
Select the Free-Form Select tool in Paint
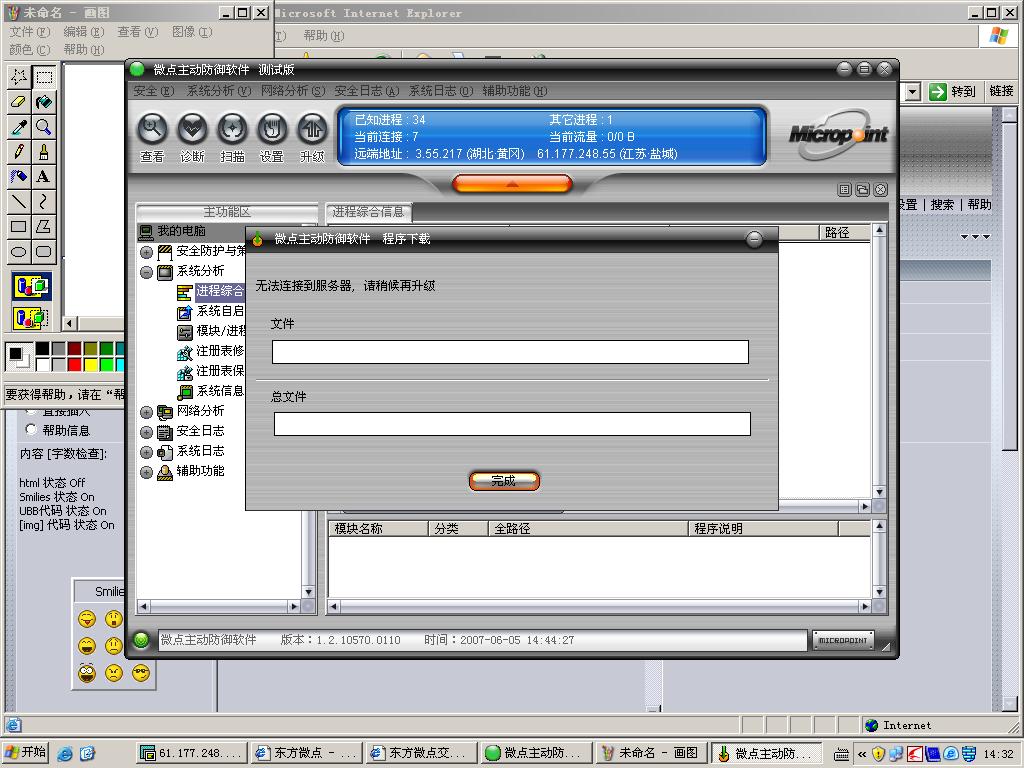tap(18, 77)
